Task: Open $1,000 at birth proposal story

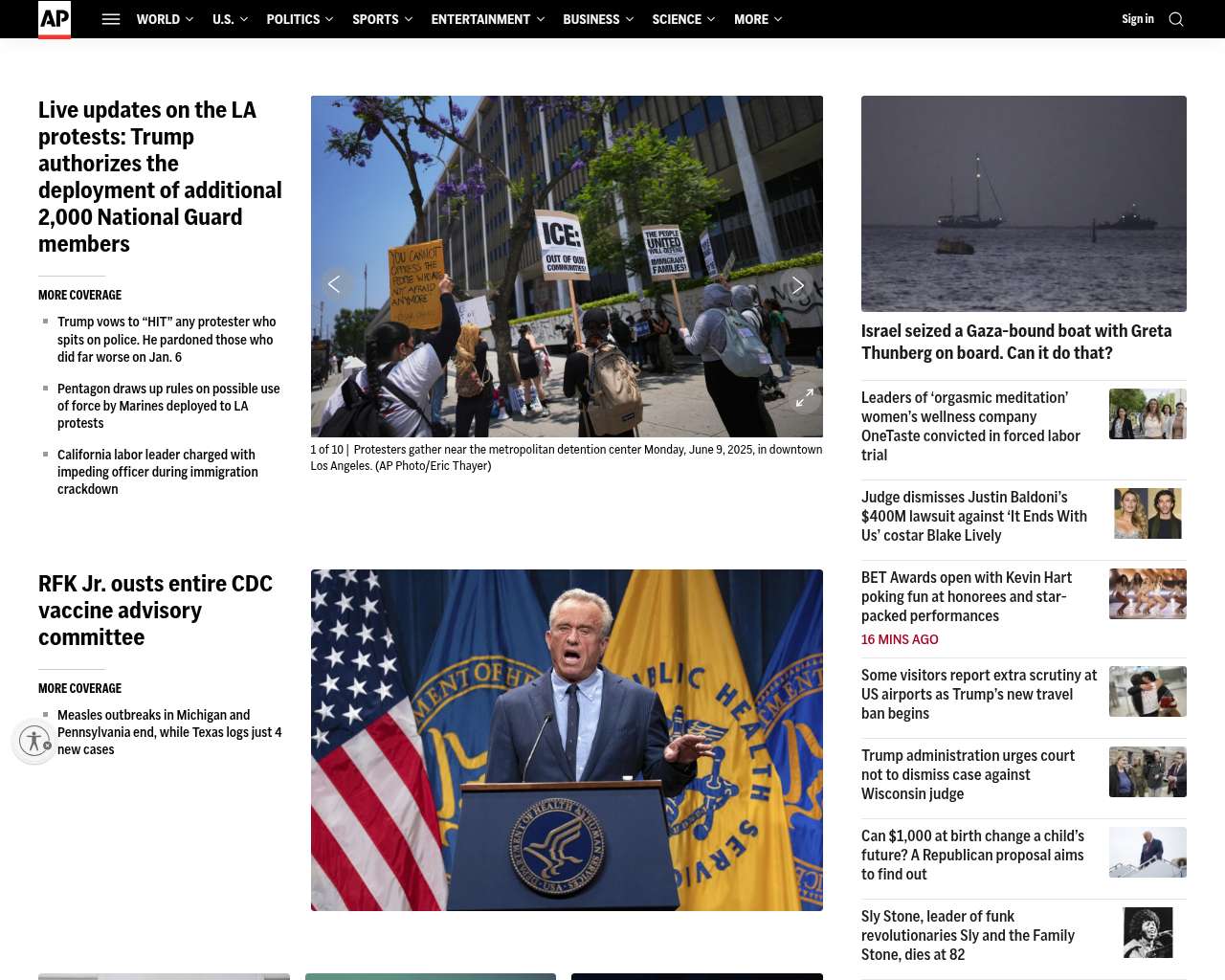Action: click(972, 855)
